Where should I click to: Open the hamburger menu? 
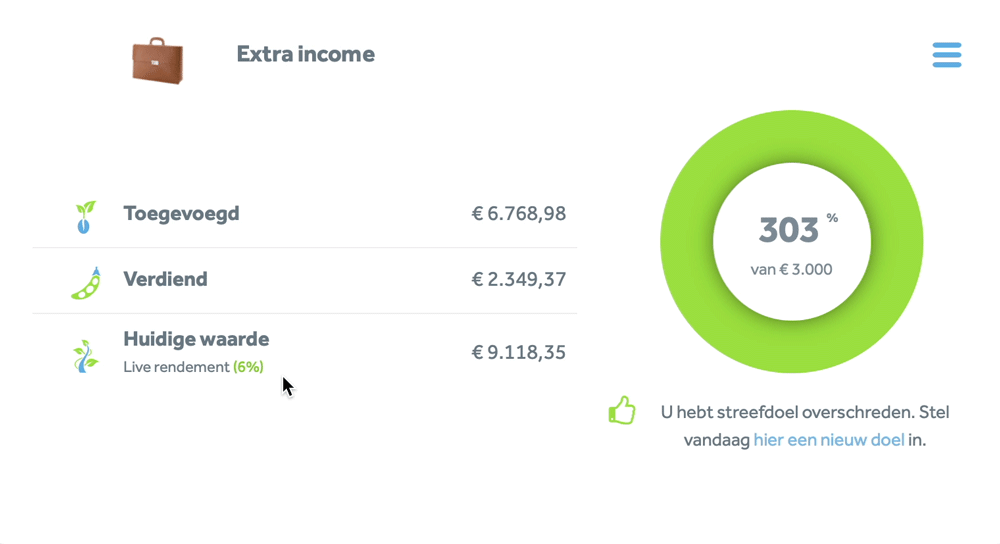[946, 55]
